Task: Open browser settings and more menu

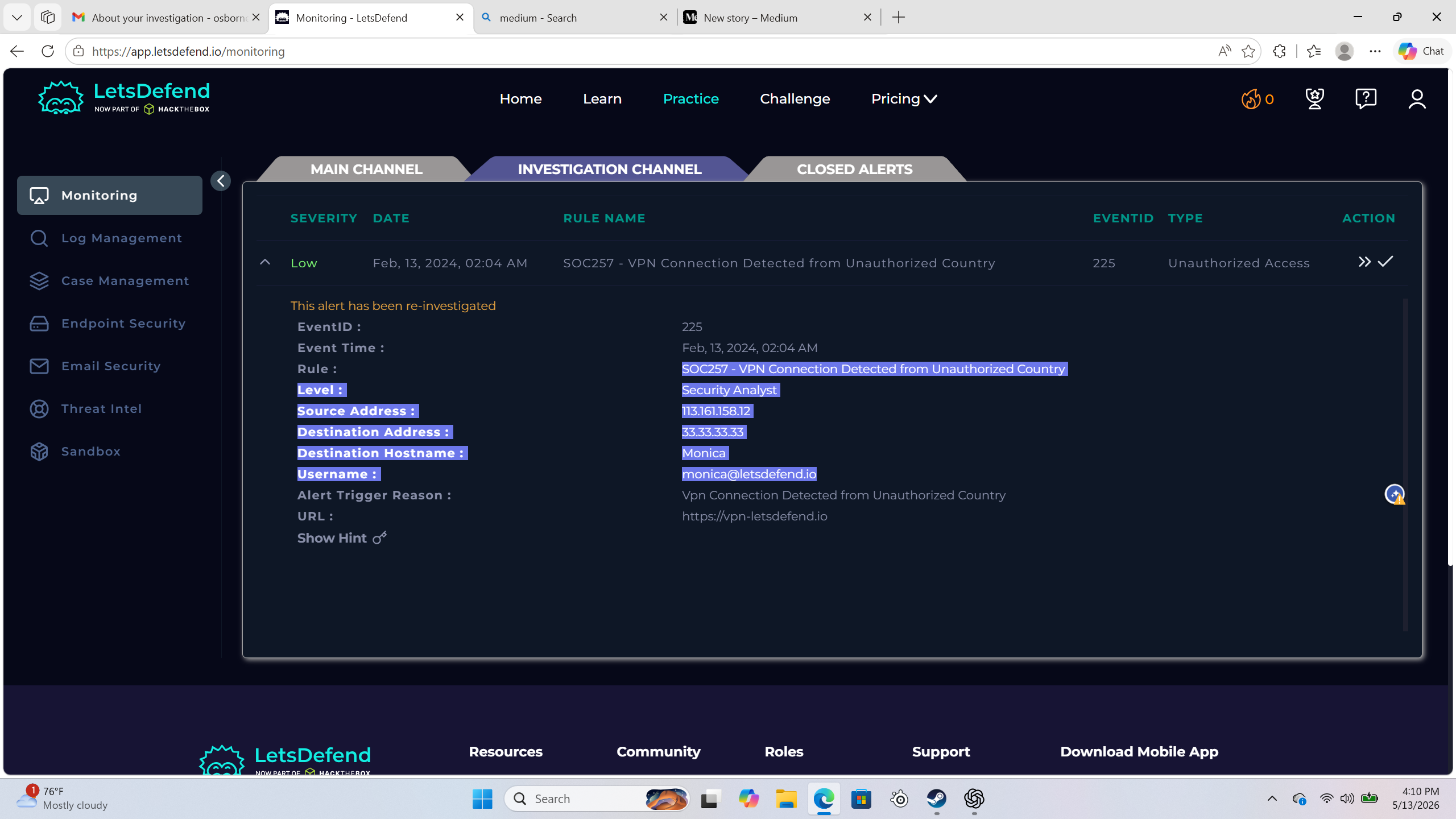Action: click(x=1375, y=51)
